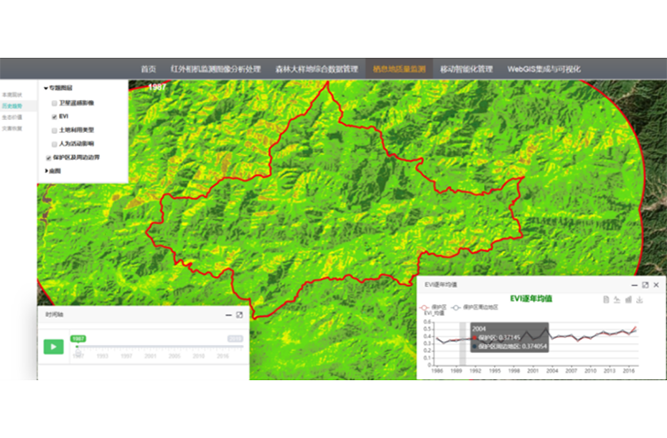Screen dimensions: 667x438
Task: Enable the 土地利用类型 layer checkbox
Action: click(x=53, y=130)
